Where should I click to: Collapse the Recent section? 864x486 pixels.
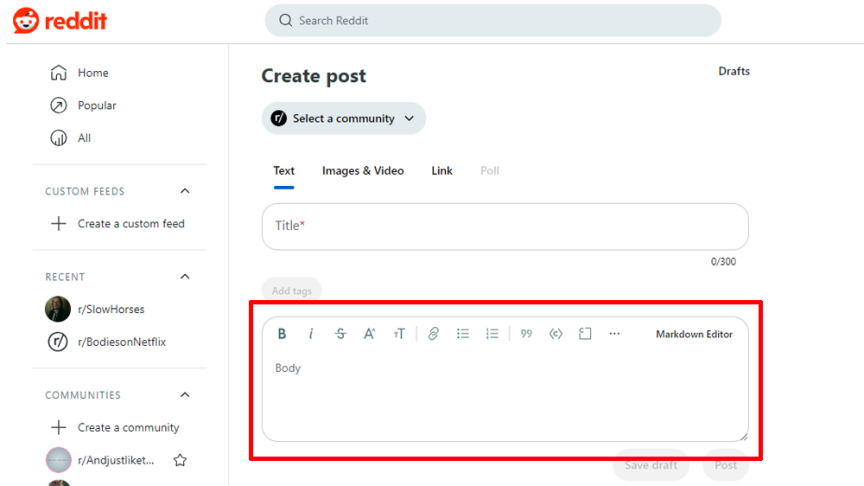pyautogui.click(x=184, y=277)
